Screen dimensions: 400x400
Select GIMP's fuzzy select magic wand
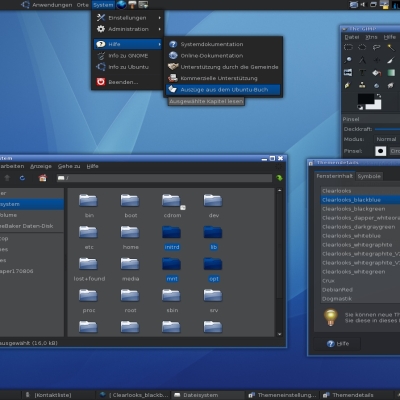391,47
